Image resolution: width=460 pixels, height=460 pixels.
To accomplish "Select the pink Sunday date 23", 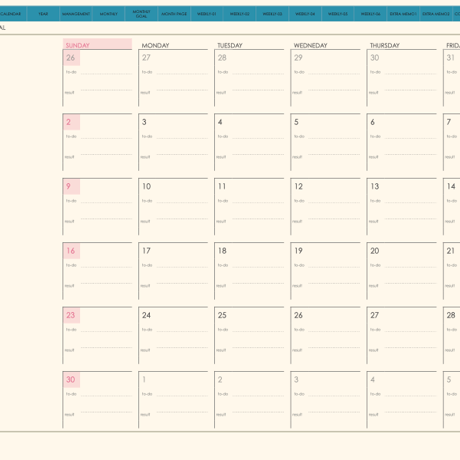I will pos(71,315).
